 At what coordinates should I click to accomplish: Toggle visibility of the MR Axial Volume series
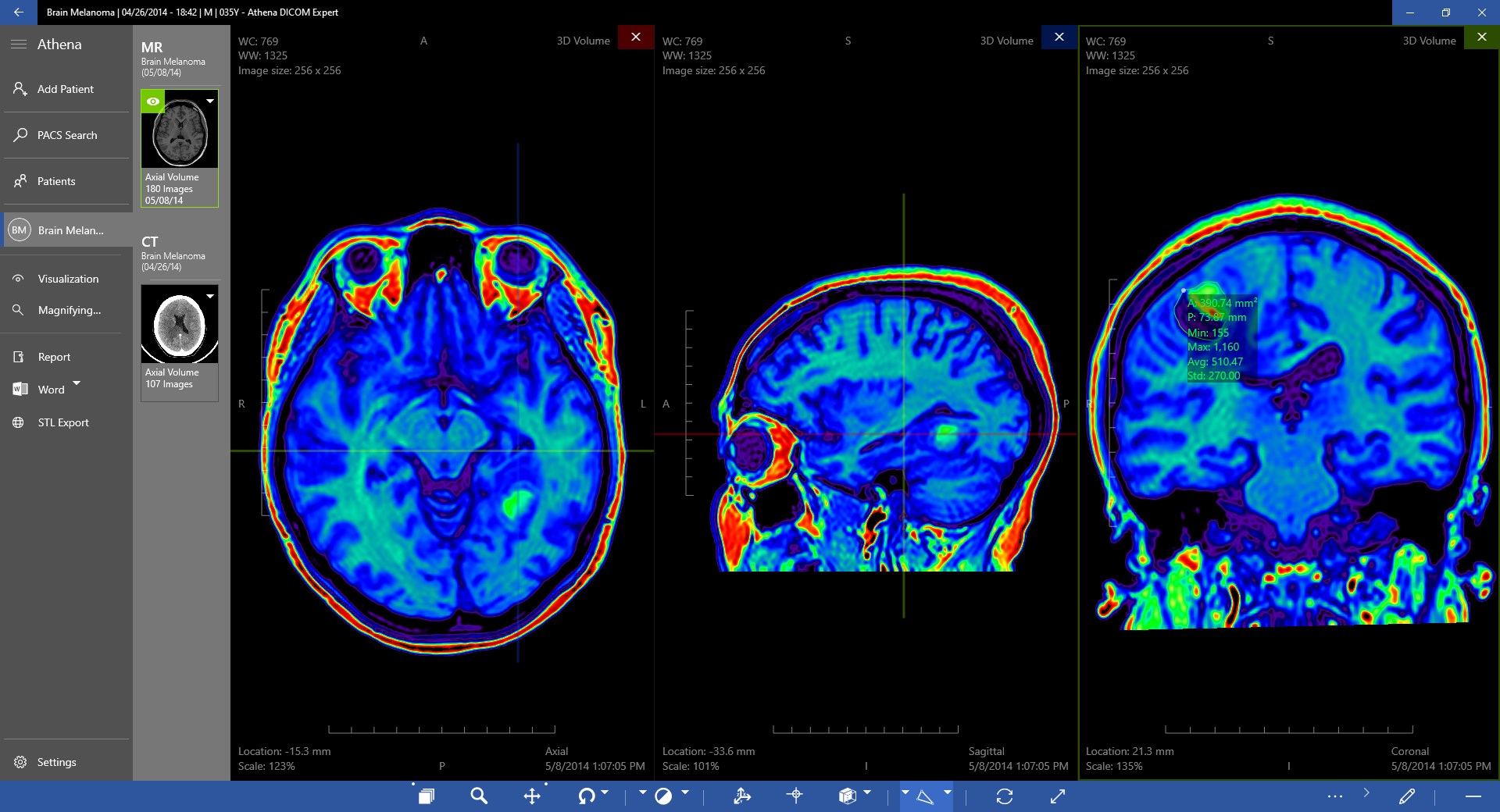point(152,101)
